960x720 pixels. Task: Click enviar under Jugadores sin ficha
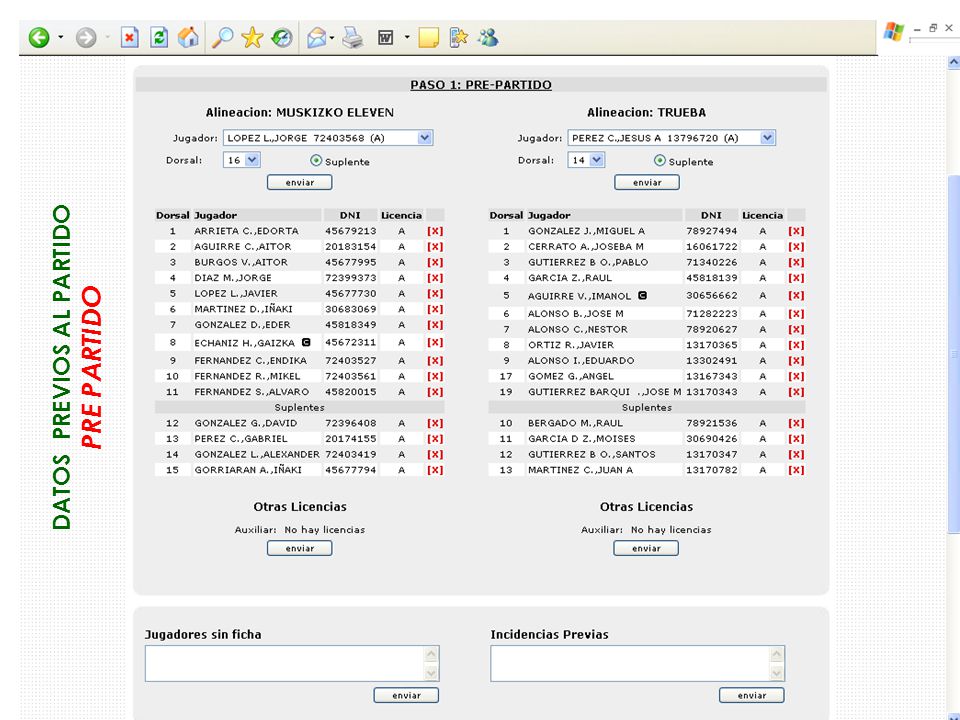click(406, 695)
